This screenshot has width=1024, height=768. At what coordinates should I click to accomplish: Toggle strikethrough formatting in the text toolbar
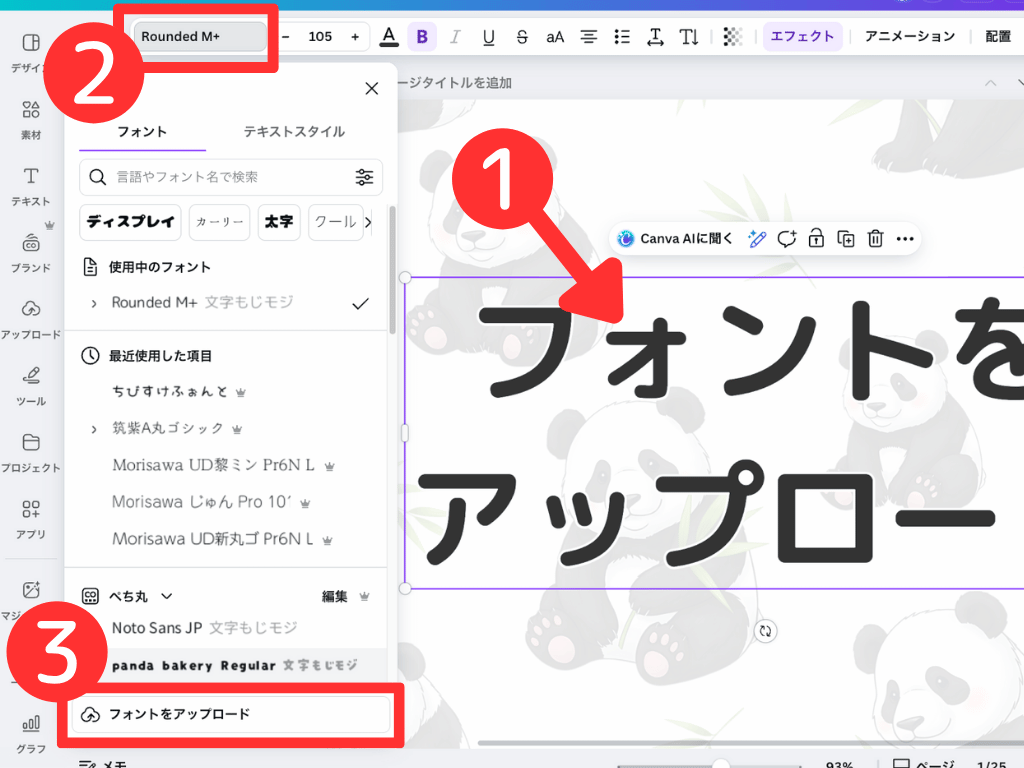(521, 36)
